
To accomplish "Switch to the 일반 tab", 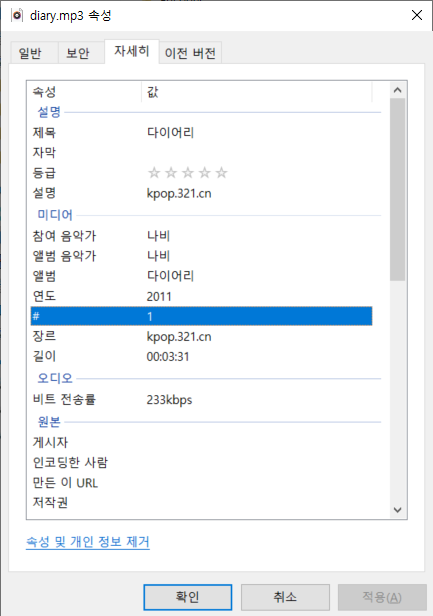I will pos(35,53).
